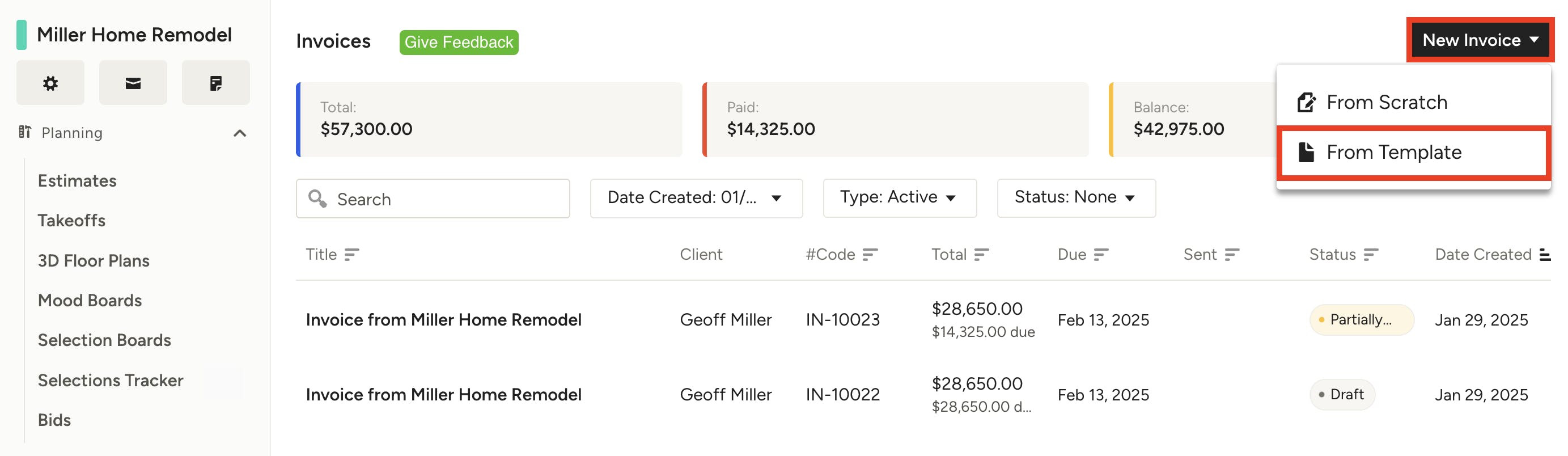Focus the Search input field
The image size is (1568, 456).
(x=432, y=199)
